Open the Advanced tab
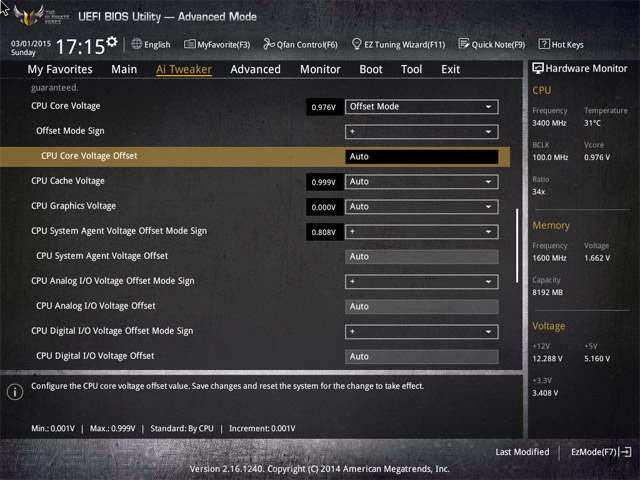 [x=256, y=69]
